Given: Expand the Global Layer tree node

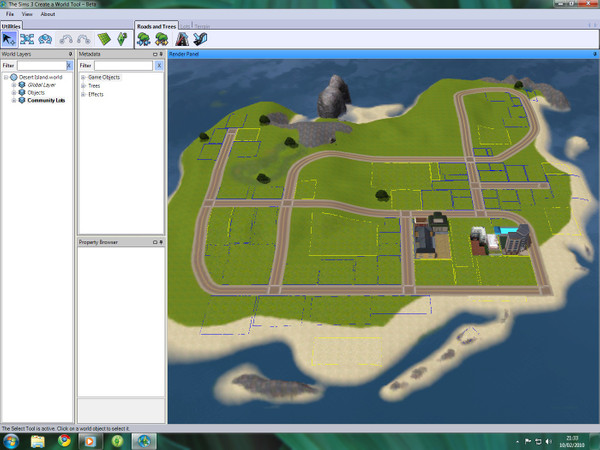Looking at the screenshot, I should 14,85.
